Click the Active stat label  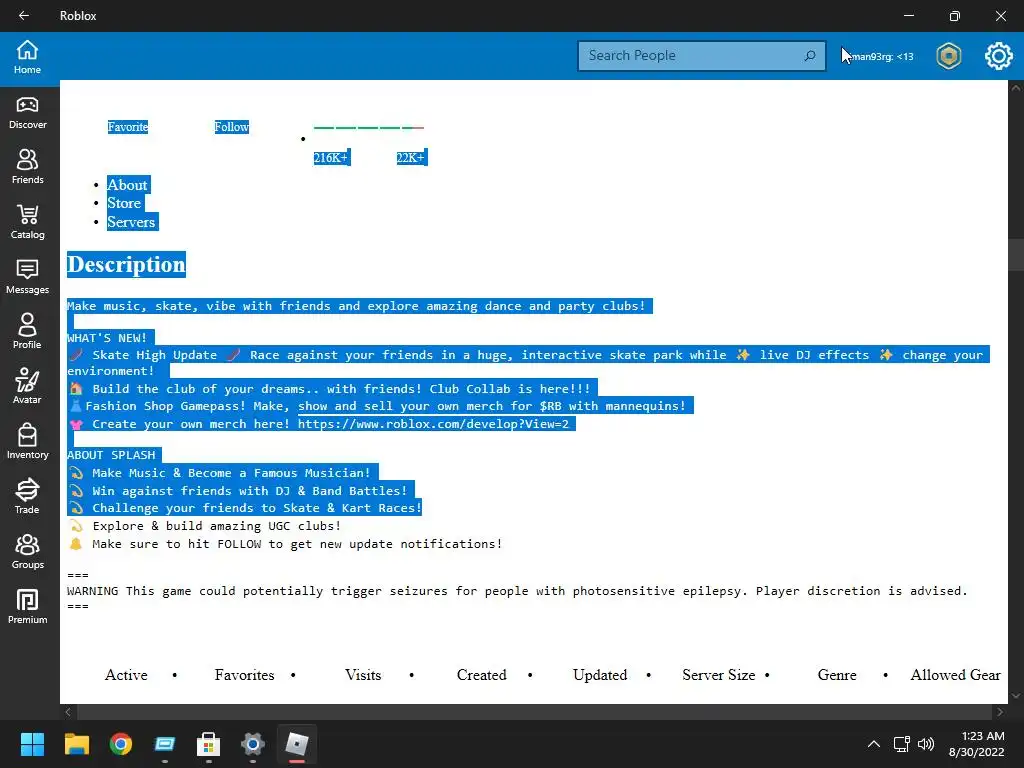coord(126,675)
